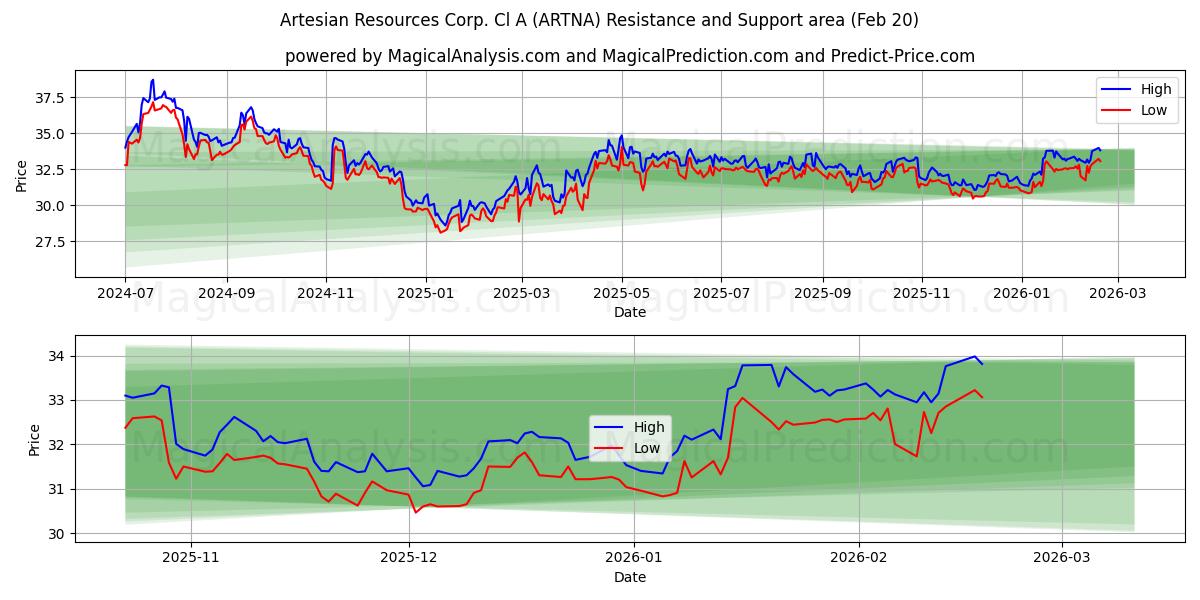Screen dimensions: 1200x600
Task: Open the bottom chart legend box
Action: (x=630, y=436)
